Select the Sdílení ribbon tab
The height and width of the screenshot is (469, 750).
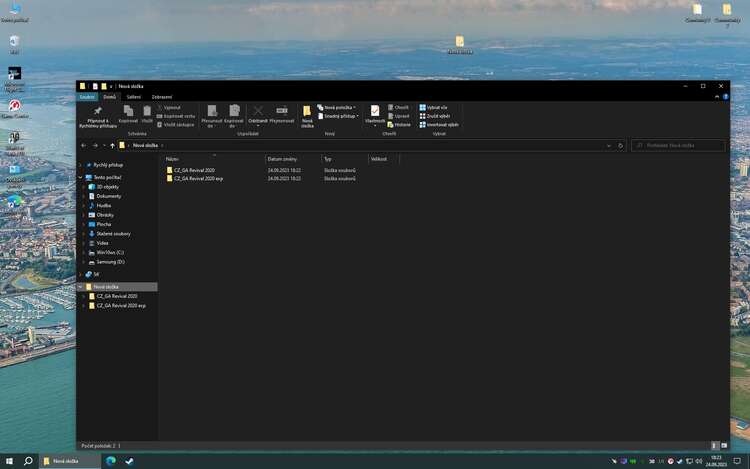click(x=133, y=97)
